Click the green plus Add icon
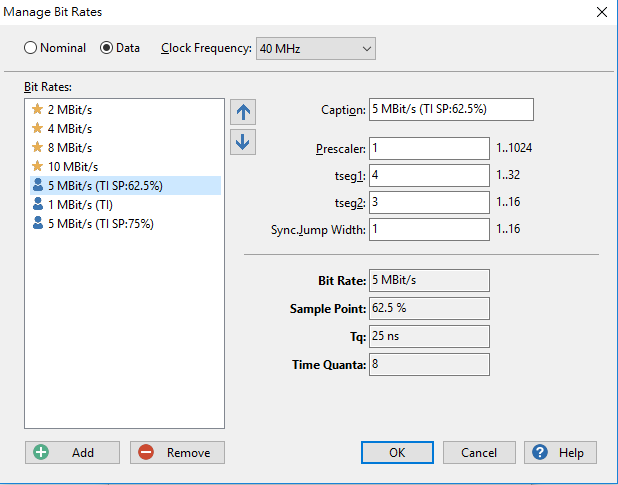The image size is (618, 485). pyautogui.click(x=42, y=452)
